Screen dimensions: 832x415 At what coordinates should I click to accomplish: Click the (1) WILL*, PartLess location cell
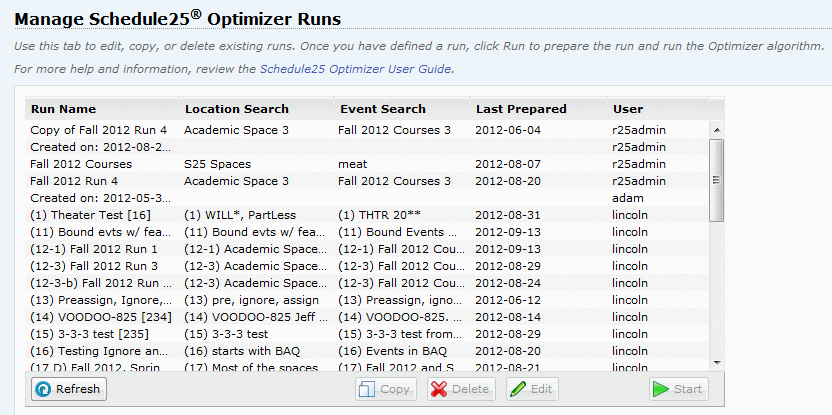(x=240, y=215)
